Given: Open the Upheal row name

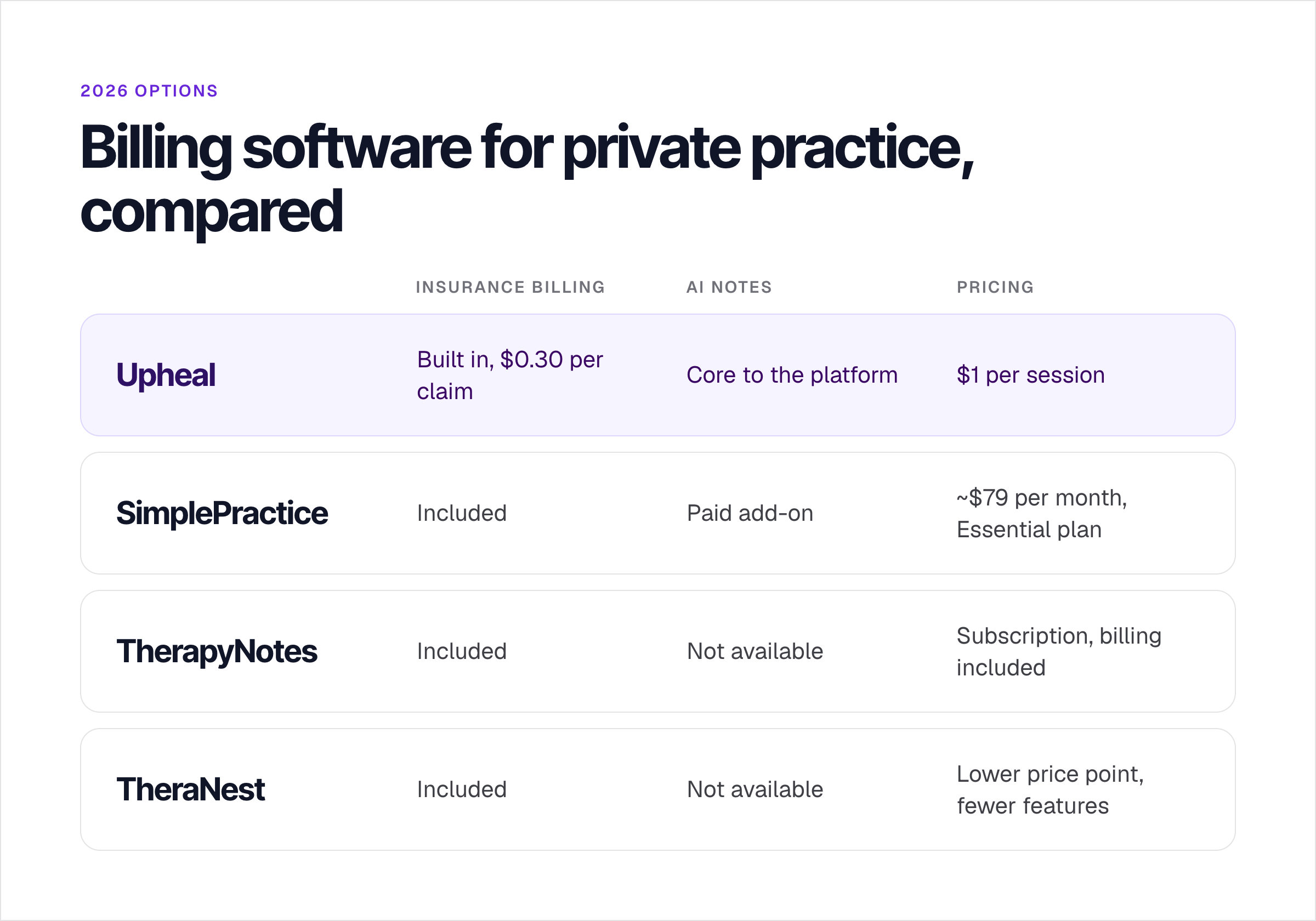Looking at the screenshot, I should 166,376.
